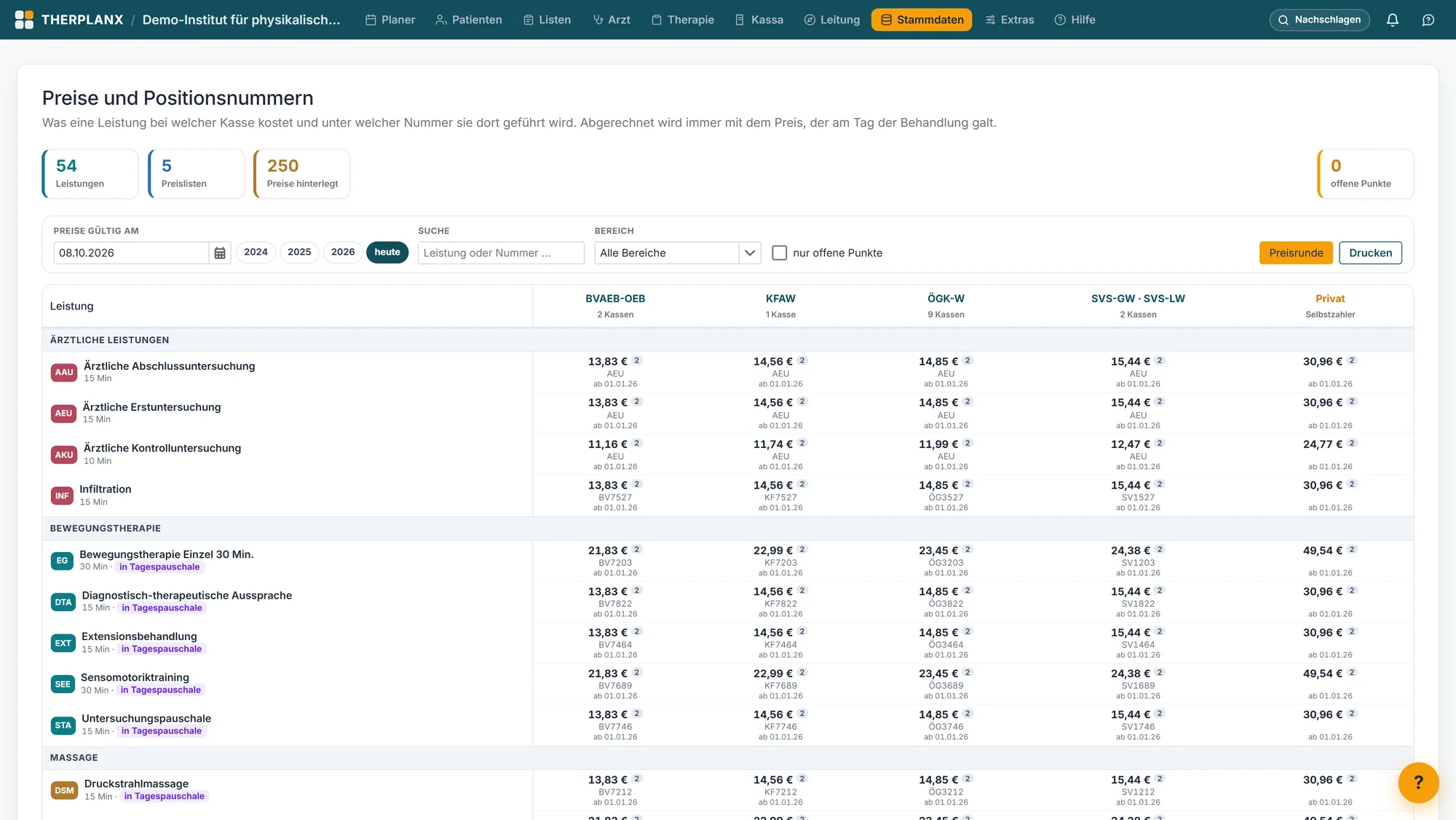Click the AKU badge icon
The height and width of the screenshot is (820, 1456).
point(64,454)
